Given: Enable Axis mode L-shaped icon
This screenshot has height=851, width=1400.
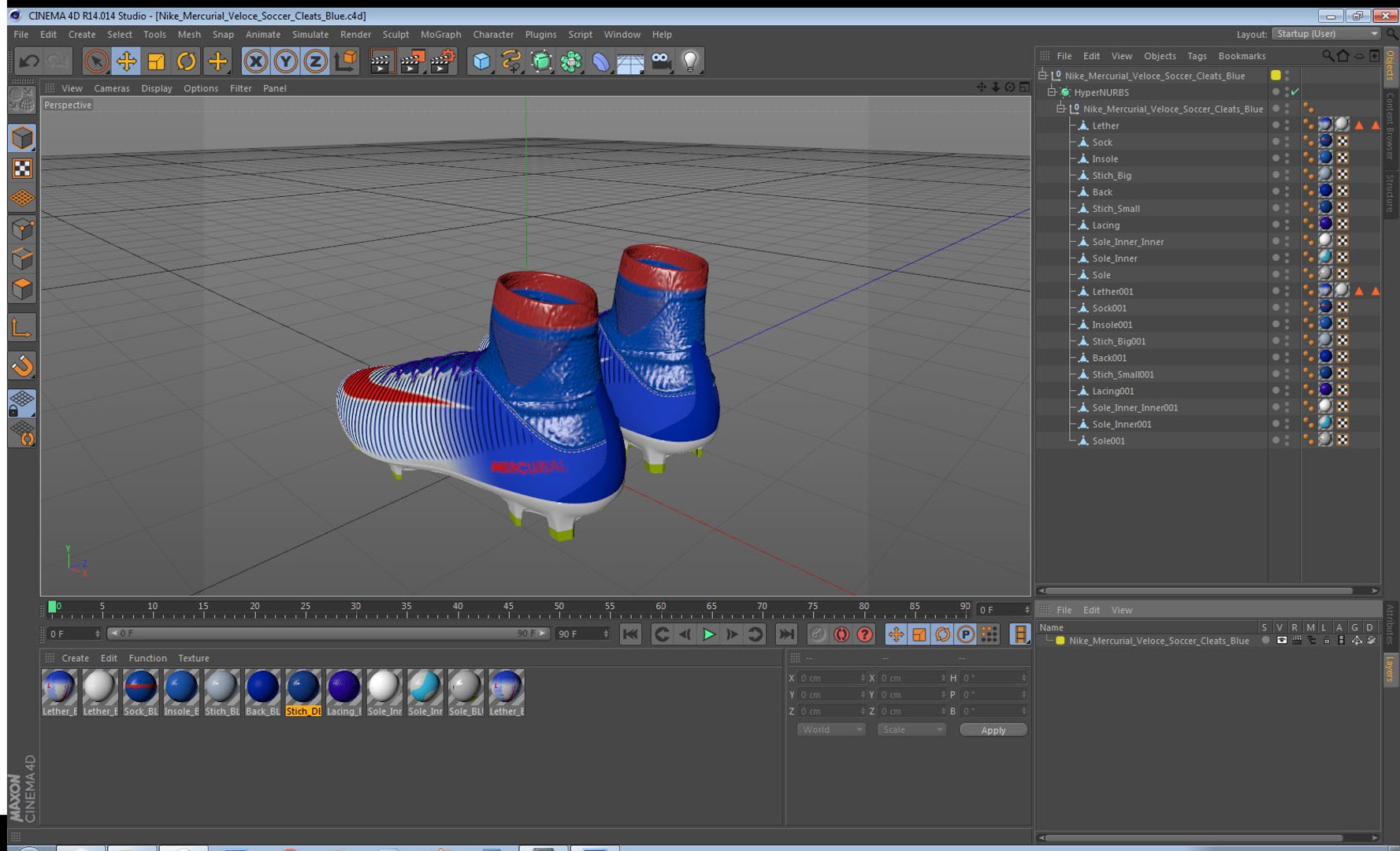Looking at the screenshot, I should 22,327.
